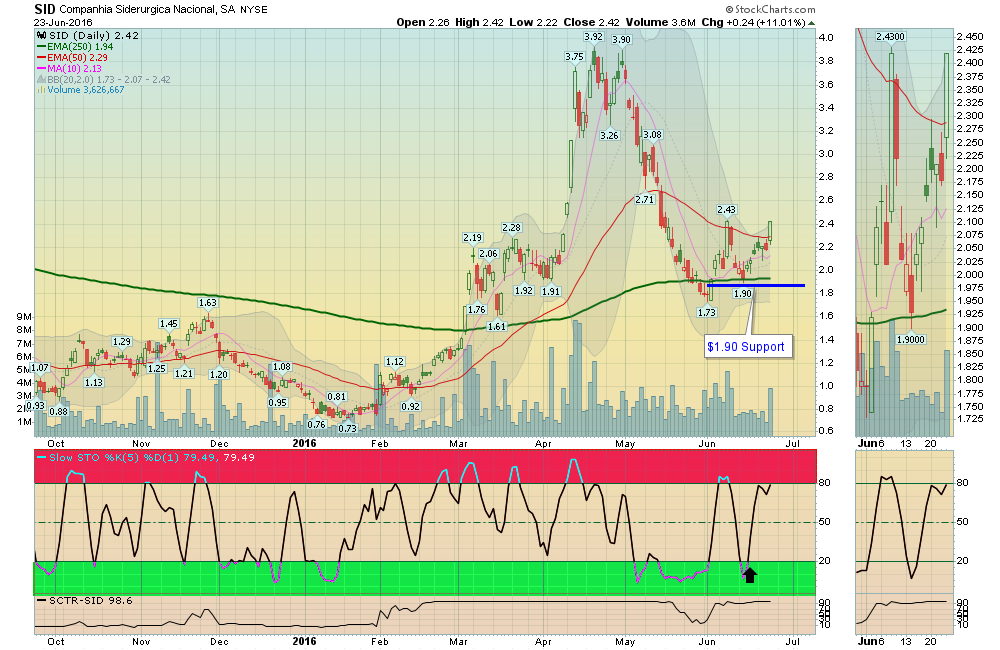Click the Slow STO %K(5) %D(1) indicator label
The width and height of the screenshot is (1000, 650).
[152, 457]
